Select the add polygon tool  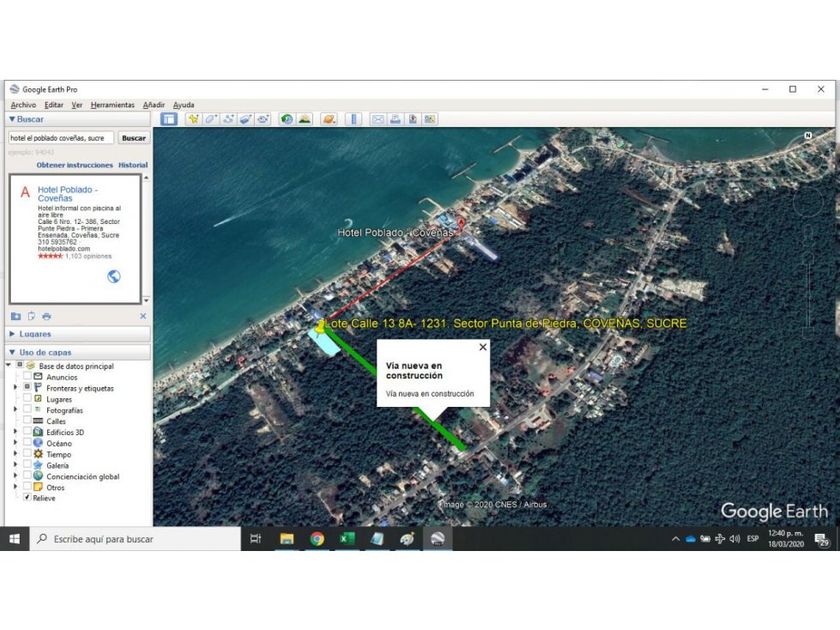[211, 119]
